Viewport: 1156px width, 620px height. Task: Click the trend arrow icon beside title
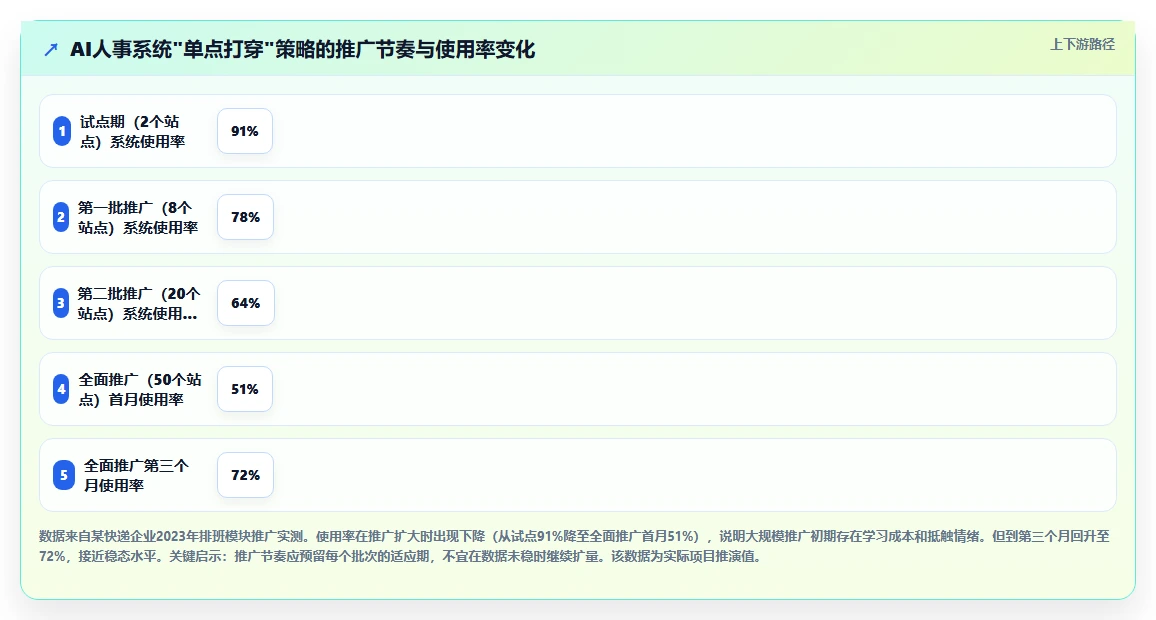click(x=51, y=49)
